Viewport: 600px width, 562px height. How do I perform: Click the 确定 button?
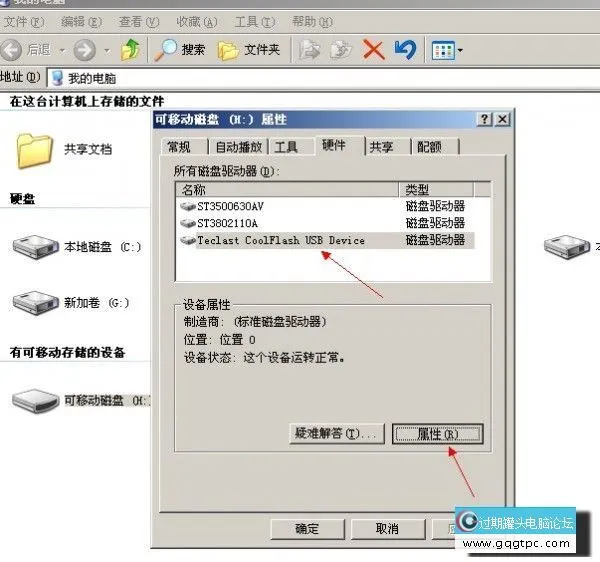coord(307,529)
